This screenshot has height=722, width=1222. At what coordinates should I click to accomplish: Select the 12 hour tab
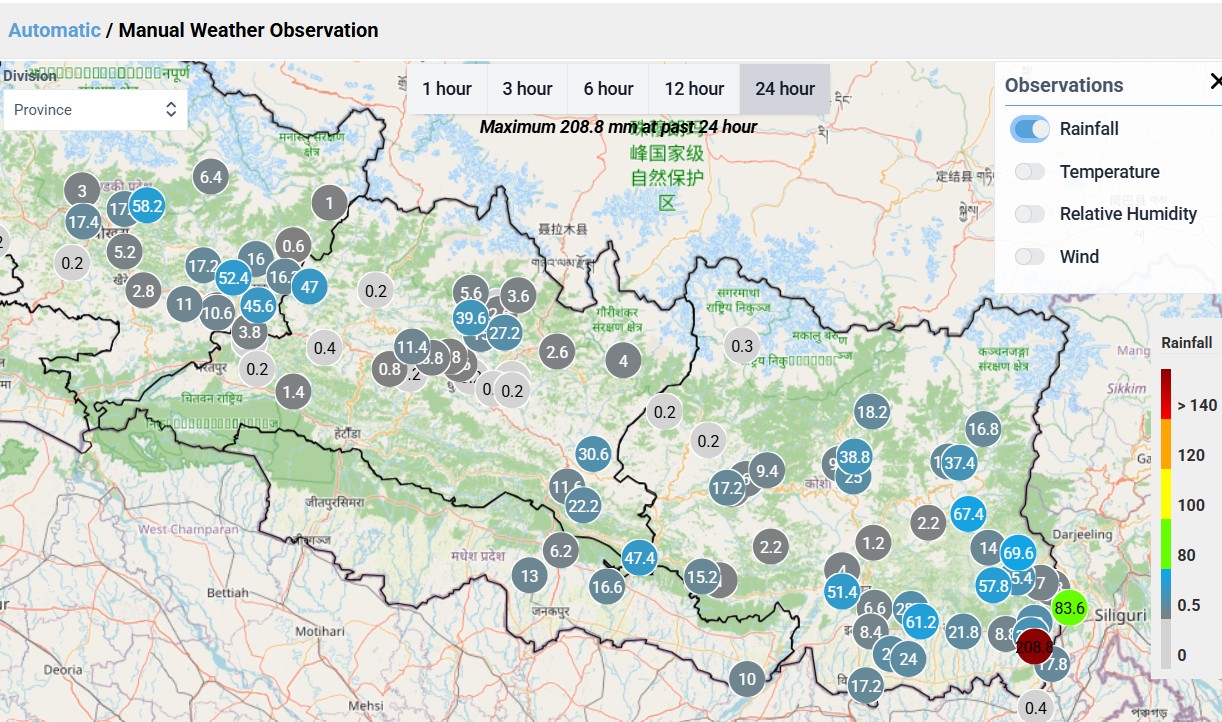(x=694, y=89)
